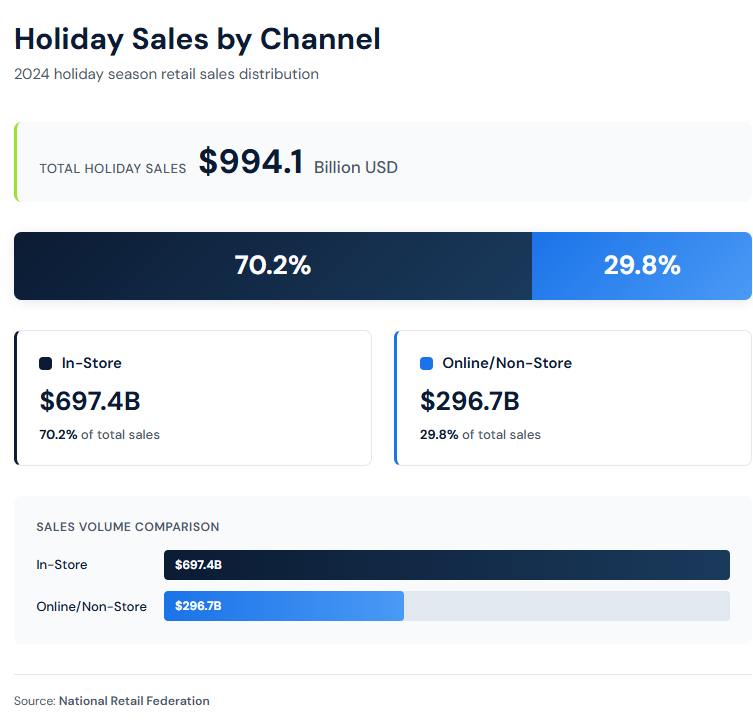Click the TOTAL HOLIDAY SALES label
Screen dimensions: 753x724
click(x=113, y=168)
